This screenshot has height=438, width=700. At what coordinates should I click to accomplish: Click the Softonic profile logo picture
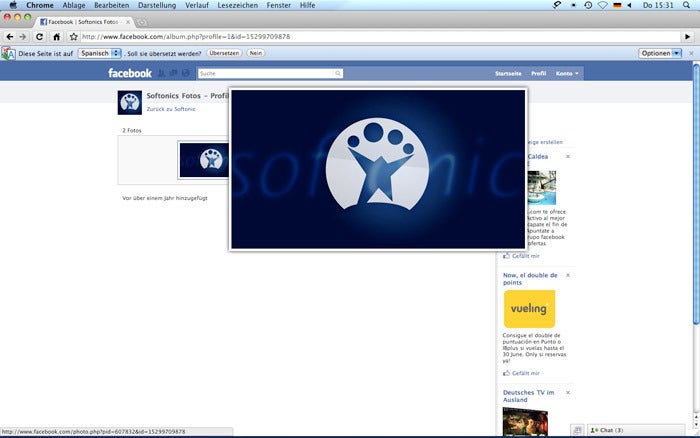(130, 102)
